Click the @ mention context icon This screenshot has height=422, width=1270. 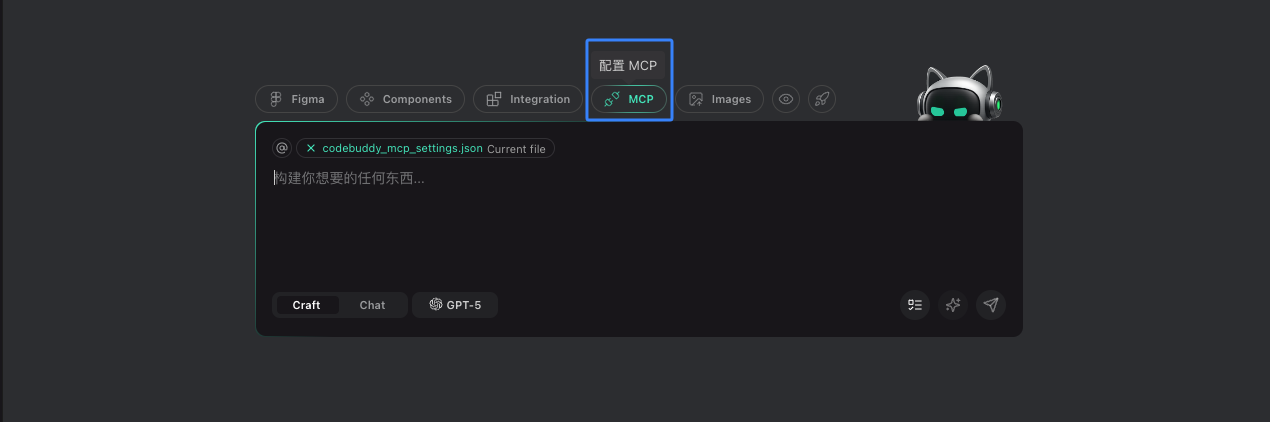click(x=282, y=148)
